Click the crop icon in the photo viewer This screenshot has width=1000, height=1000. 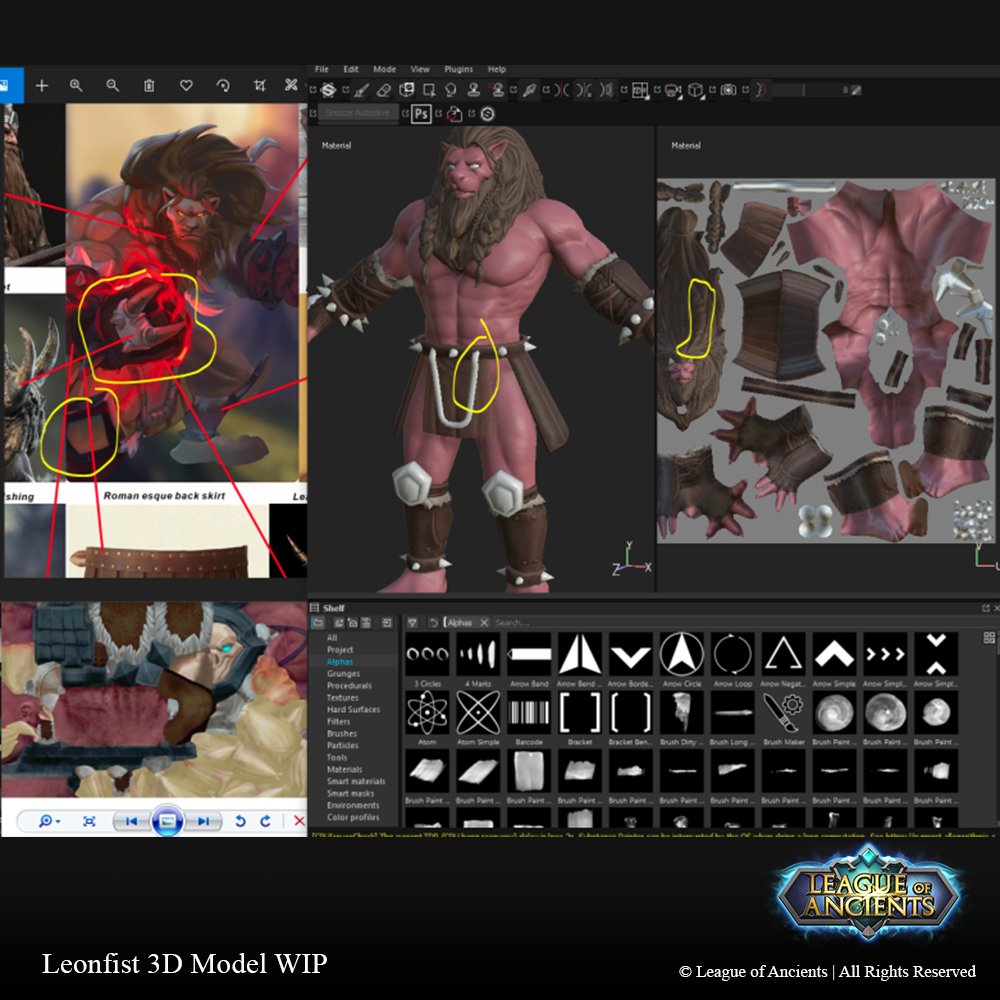tap(260, 85)
